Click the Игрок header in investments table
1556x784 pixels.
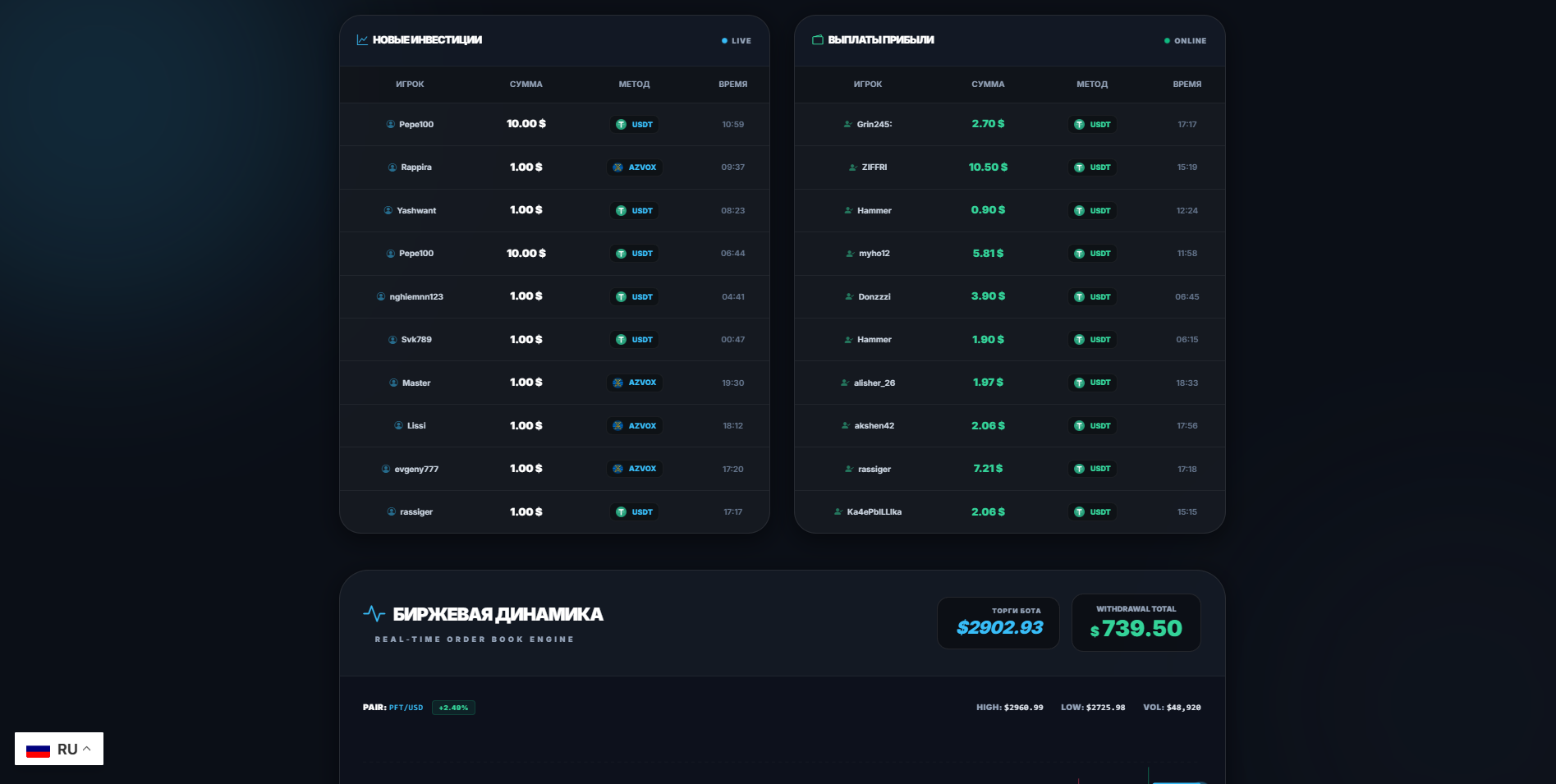tap(410, 85)
